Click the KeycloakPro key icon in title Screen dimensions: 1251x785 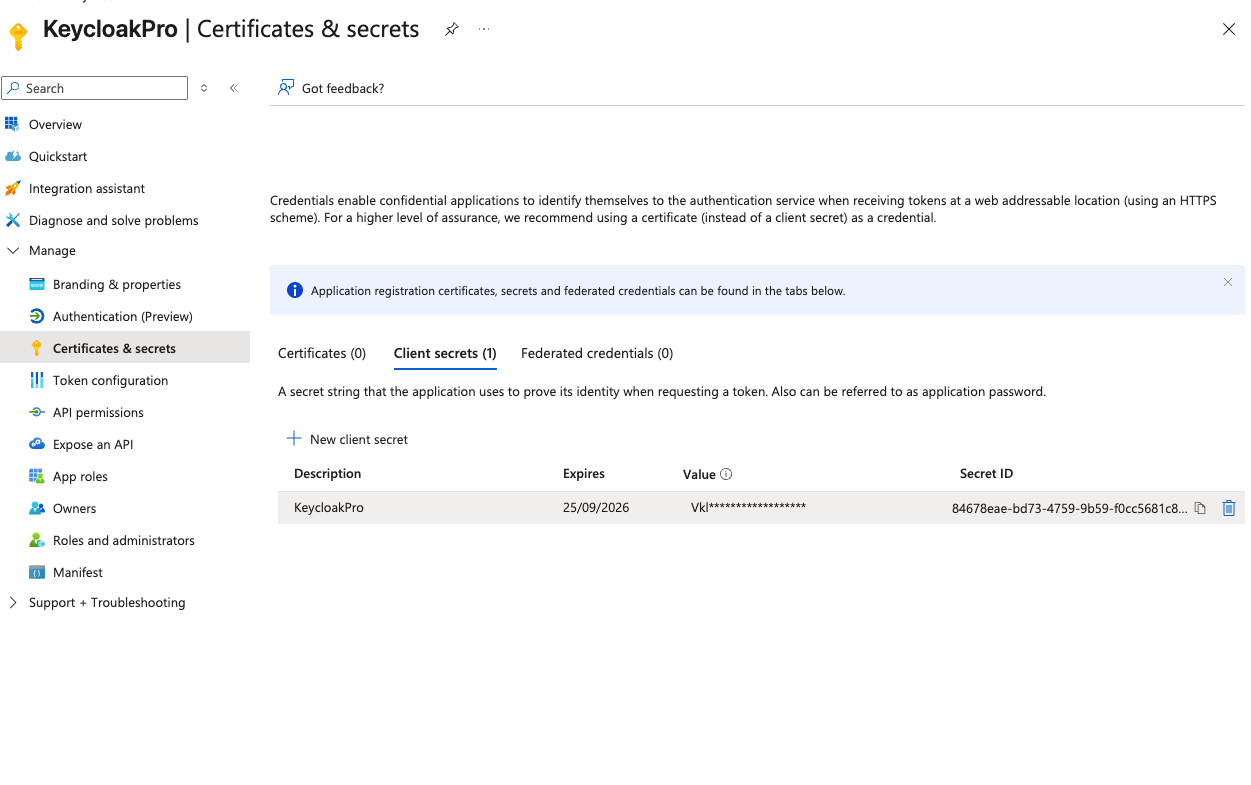point(18,35)
